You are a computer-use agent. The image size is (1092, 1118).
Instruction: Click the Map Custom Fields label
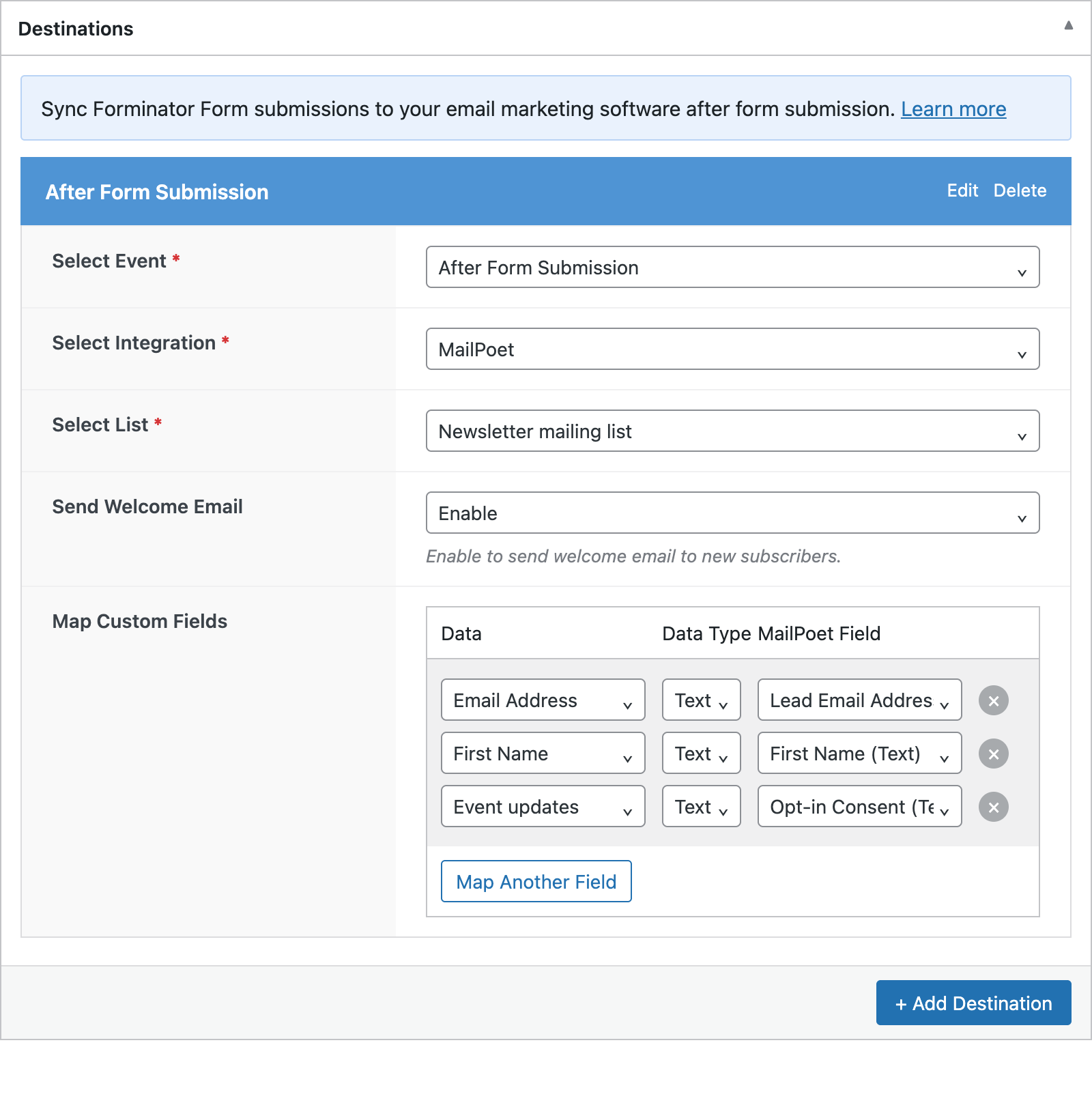click(x=140, y=621)
